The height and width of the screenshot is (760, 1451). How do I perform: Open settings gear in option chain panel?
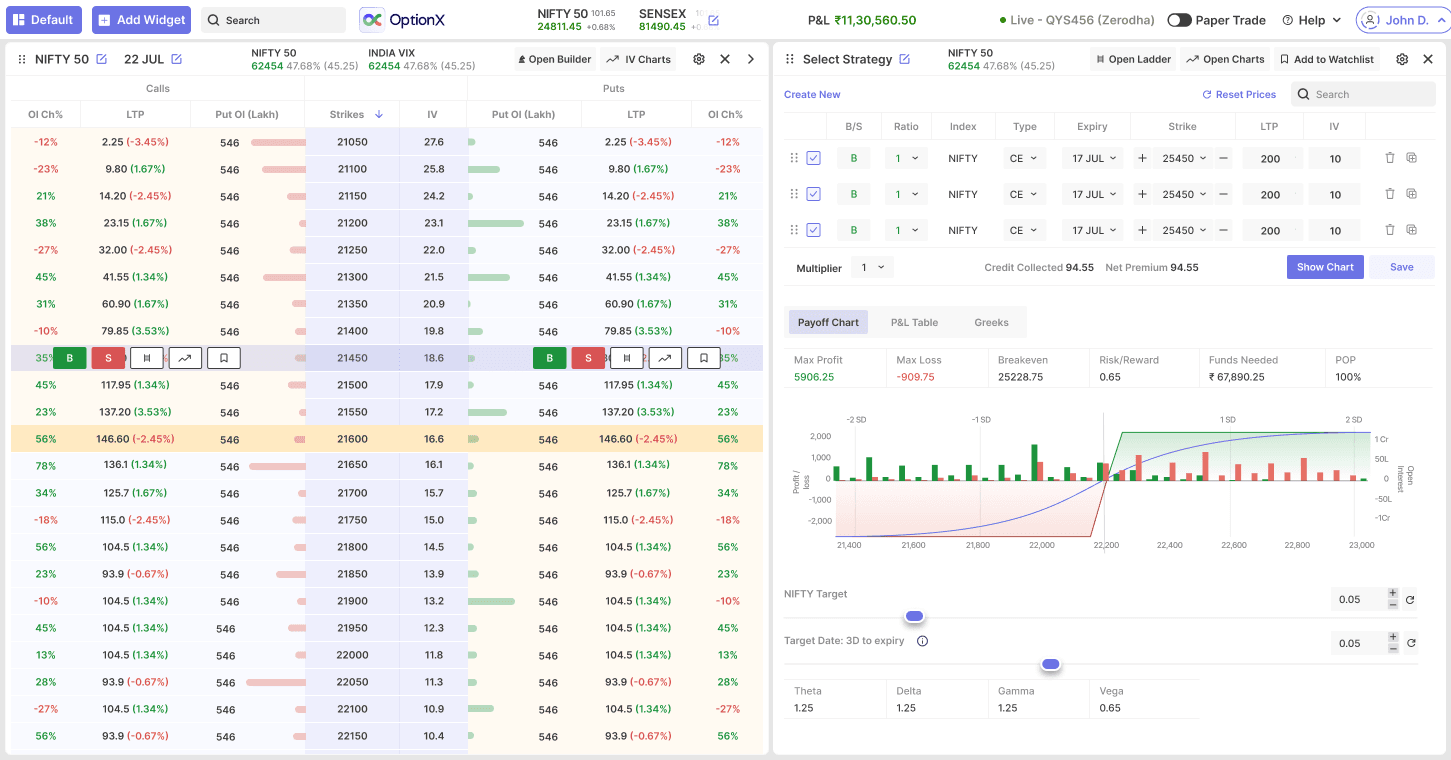[x=699, y=60]
